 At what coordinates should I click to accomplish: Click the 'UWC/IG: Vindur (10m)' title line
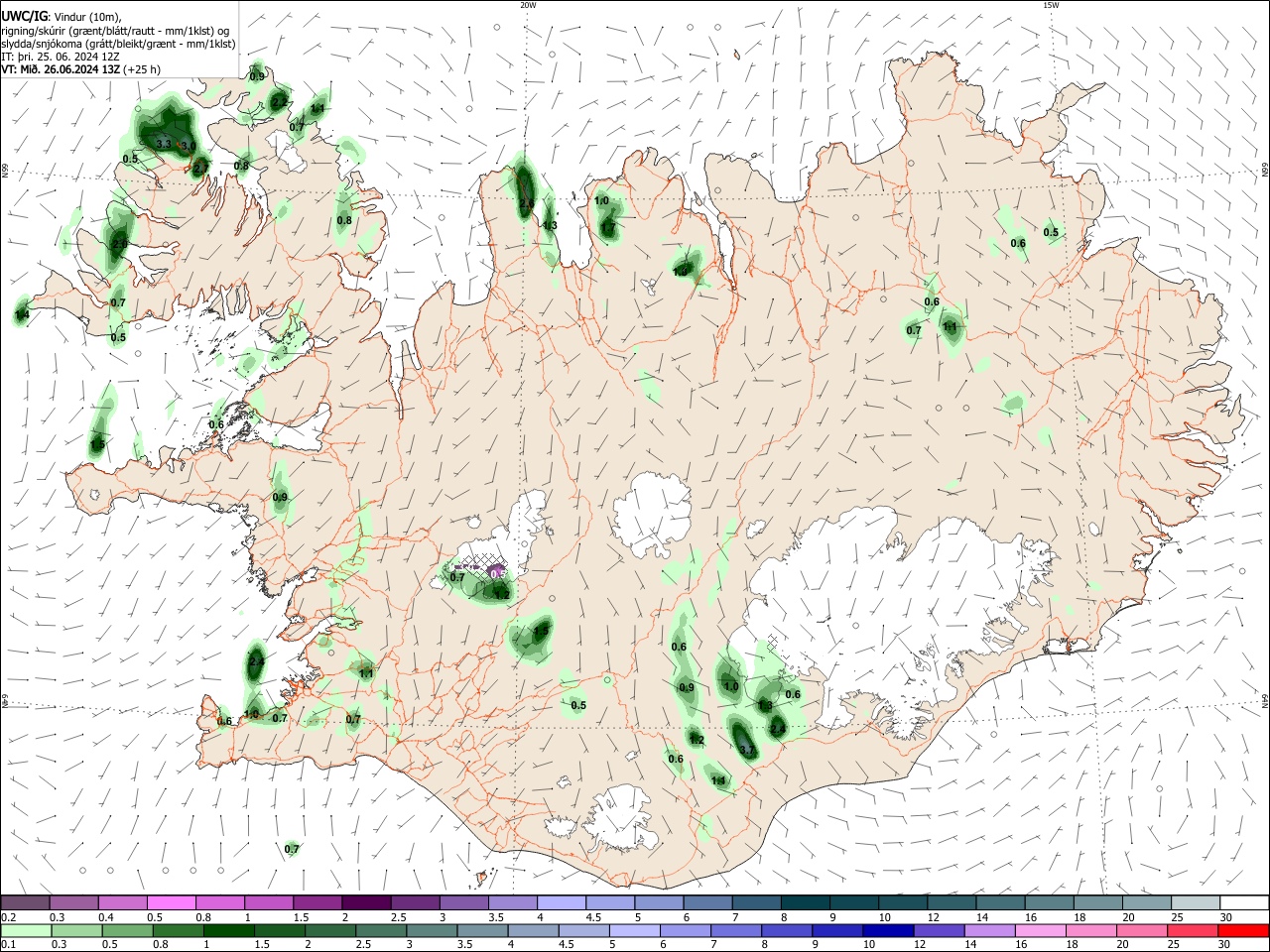pyautogui.click(x=62, y=16)
